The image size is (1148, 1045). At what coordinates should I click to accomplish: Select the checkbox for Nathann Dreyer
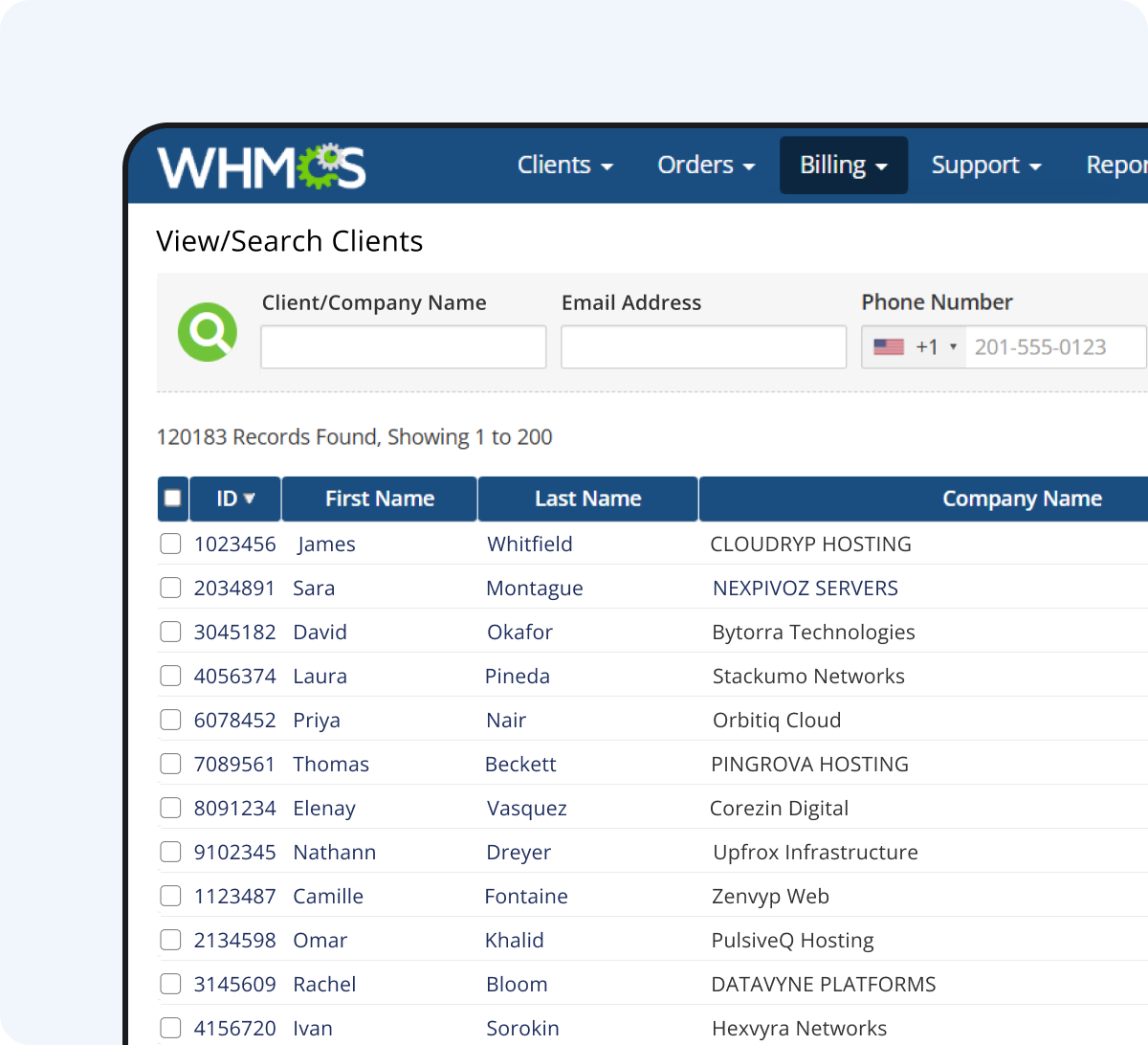pyautogui.click(x=170, y=852)
